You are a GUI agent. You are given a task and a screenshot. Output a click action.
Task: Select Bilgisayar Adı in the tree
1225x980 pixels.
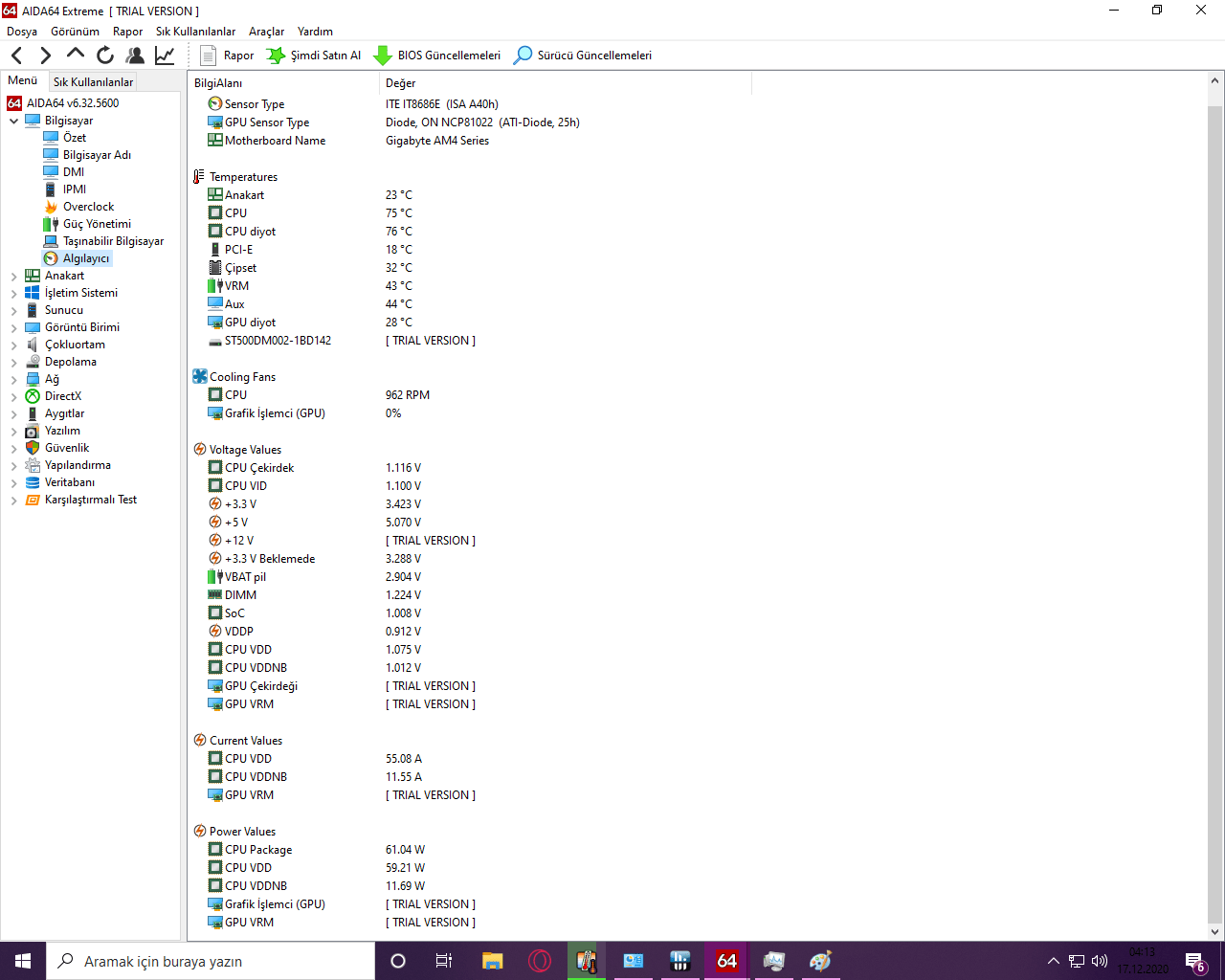[97, 155]
